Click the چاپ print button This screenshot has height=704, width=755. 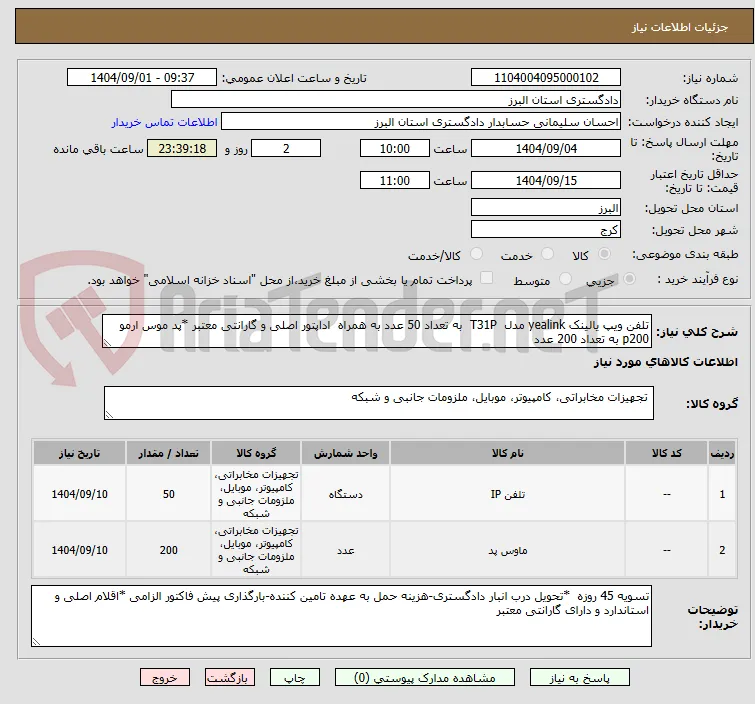click(x=294, y=678)
